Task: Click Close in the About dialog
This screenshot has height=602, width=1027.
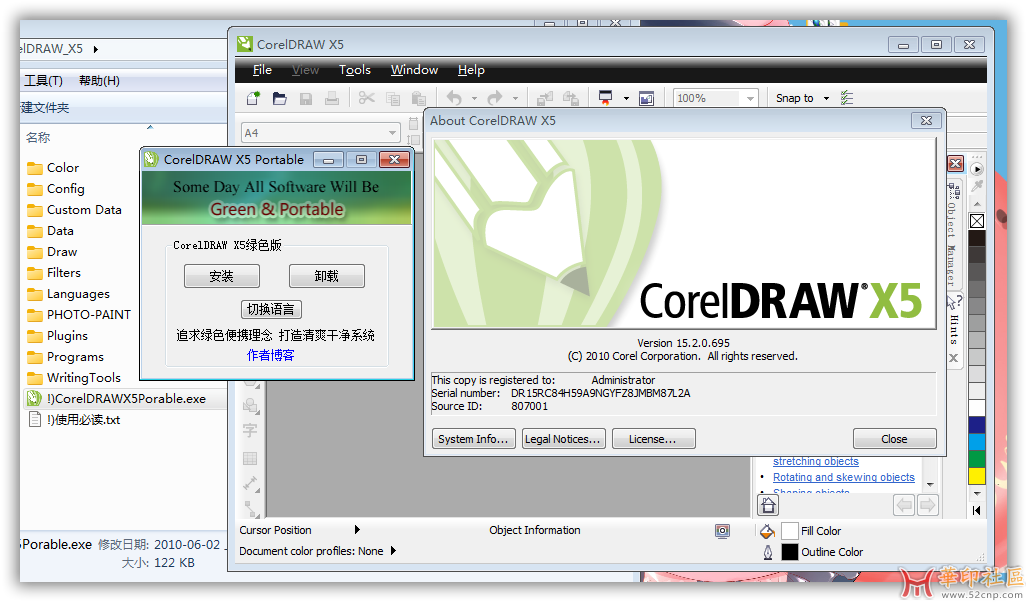Action: (x=894, y=439)
